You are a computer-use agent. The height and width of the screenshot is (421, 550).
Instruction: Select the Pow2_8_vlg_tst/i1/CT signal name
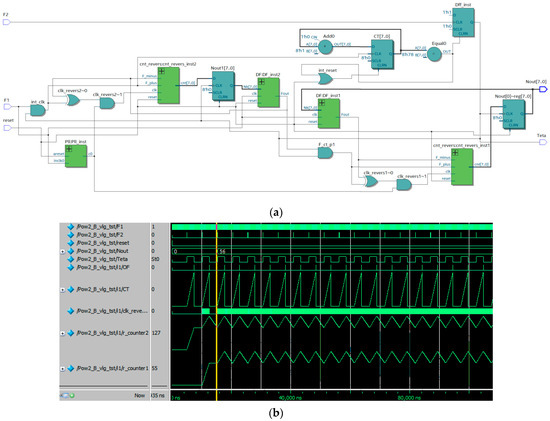pos(103,289)
